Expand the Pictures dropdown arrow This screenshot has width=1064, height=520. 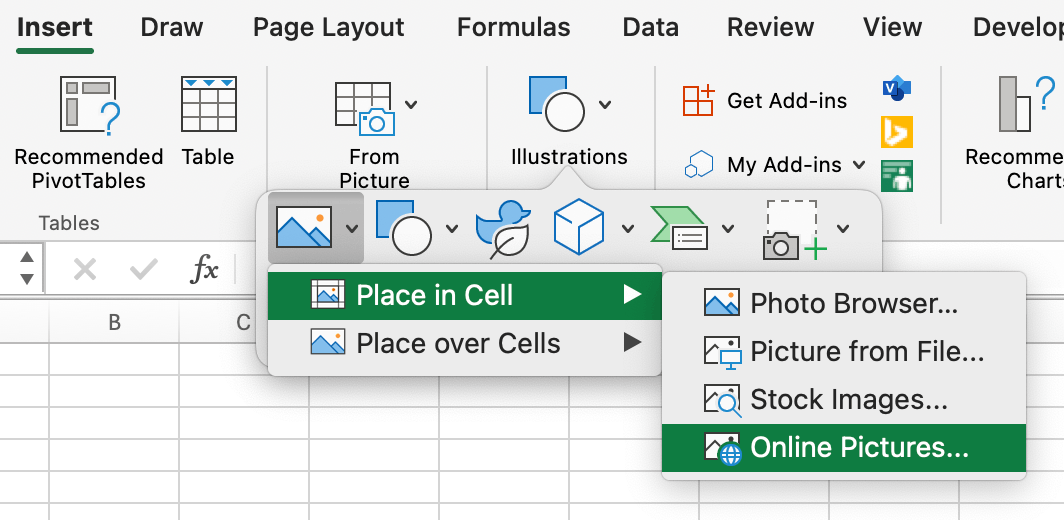coord(352,229)
